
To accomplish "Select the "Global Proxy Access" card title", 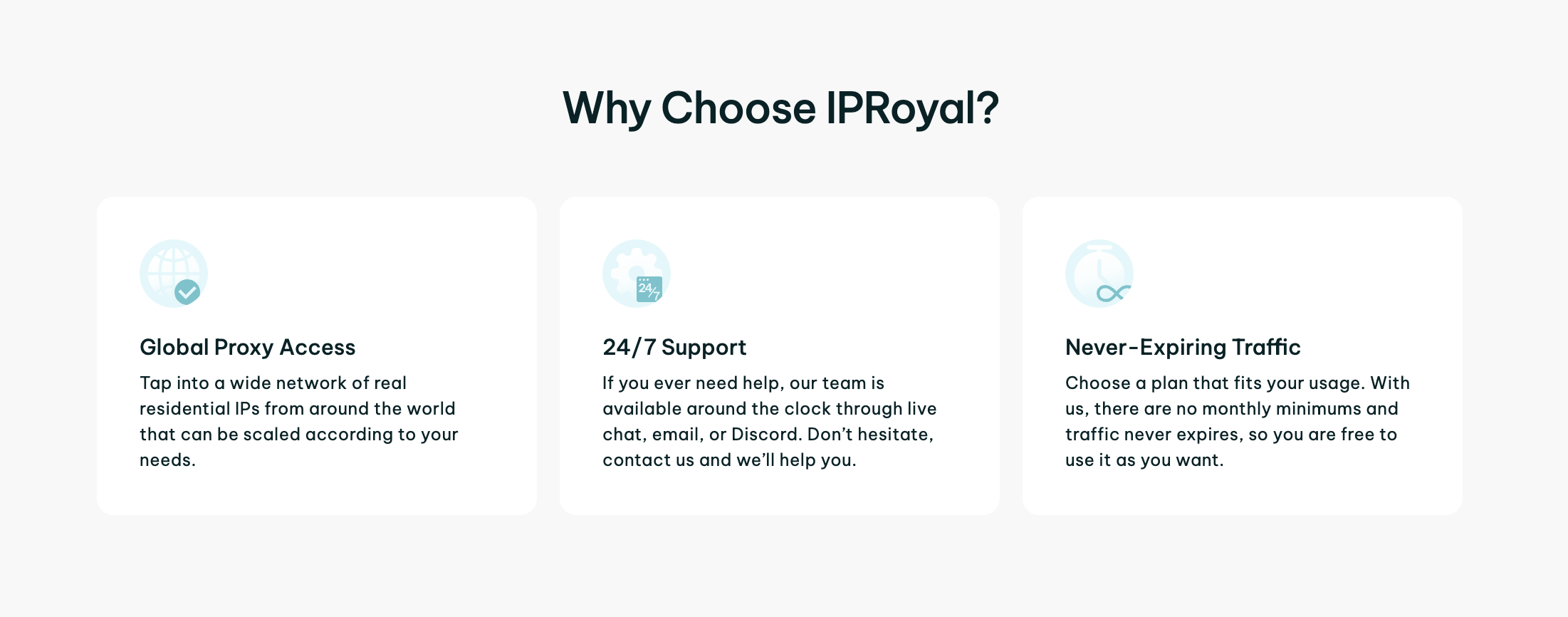I will [x=247, y=347].
